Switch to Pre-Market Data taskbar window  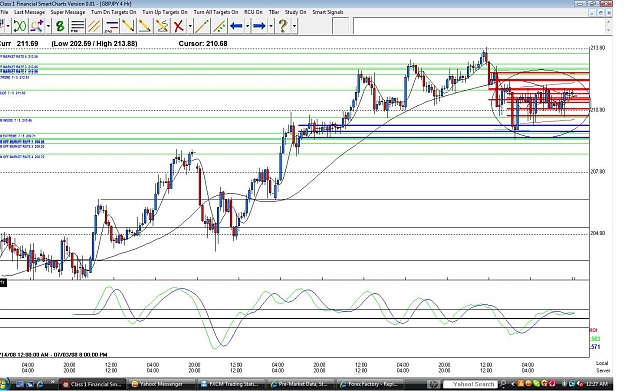(300, 384)
